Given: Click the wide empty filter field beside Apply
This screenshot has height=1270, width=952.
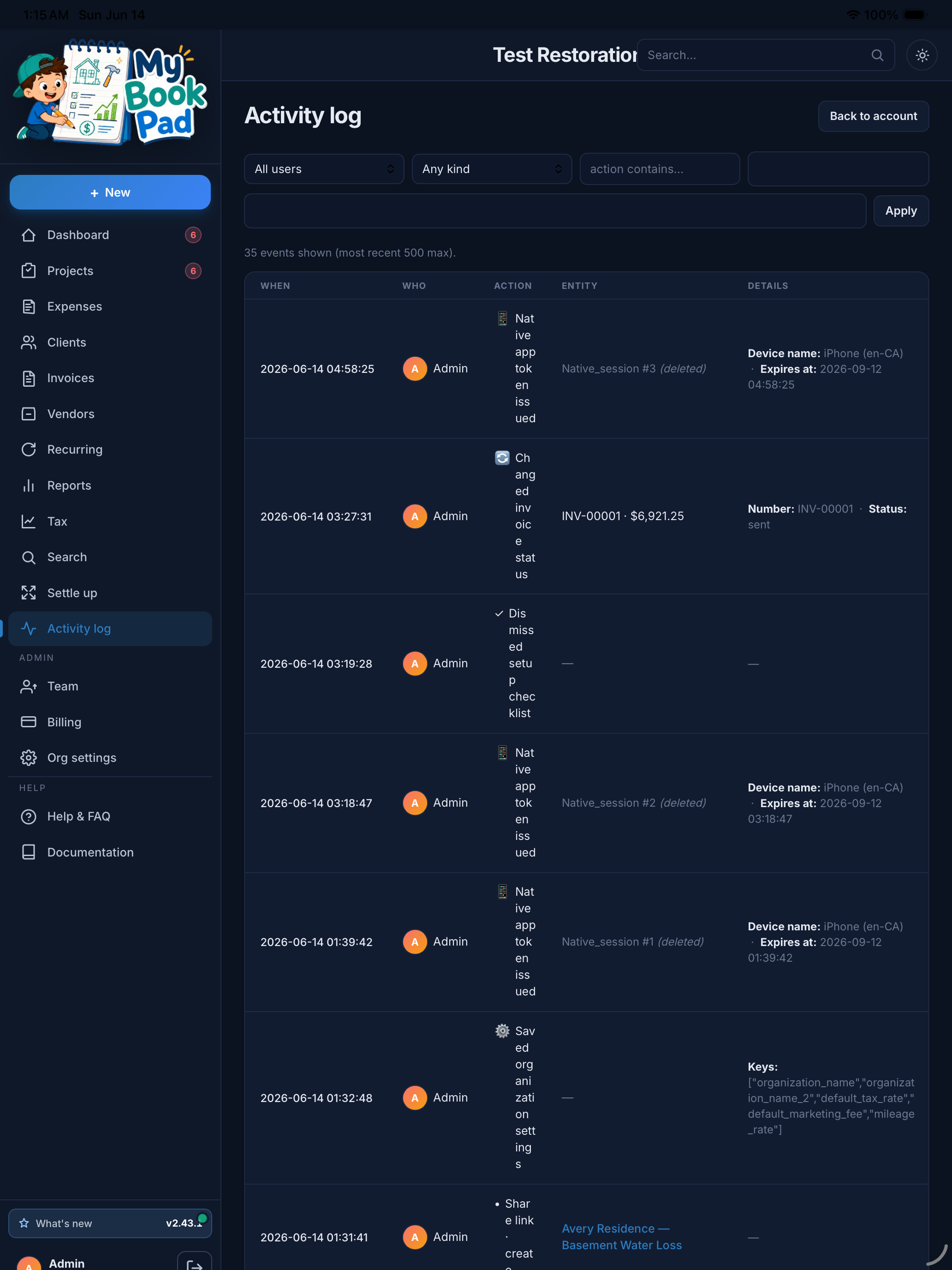Looking at the screenshot, I should [554, 211].
